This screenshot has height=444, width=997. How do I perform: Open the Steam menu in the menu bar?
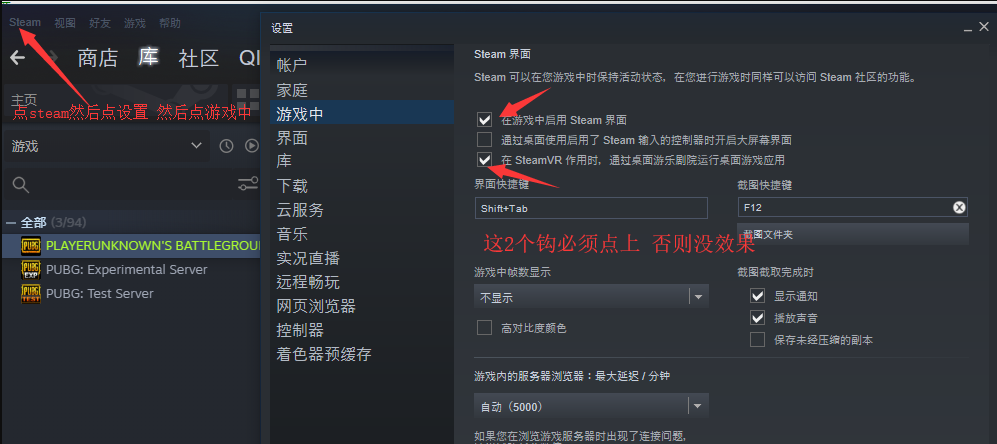tap(25, 22)
